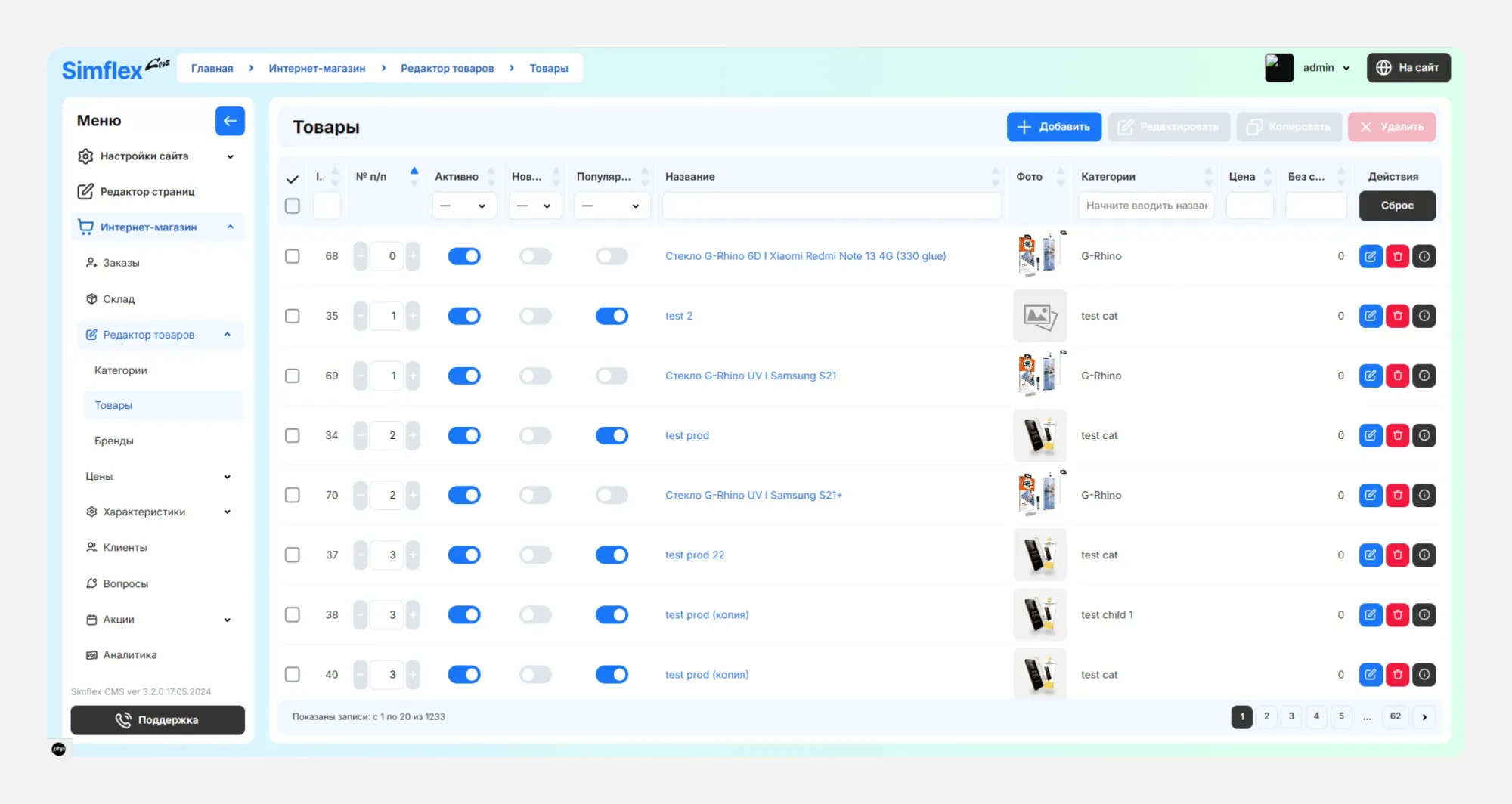Toggle Активно switch for product ID 37

tap(464, 555)
